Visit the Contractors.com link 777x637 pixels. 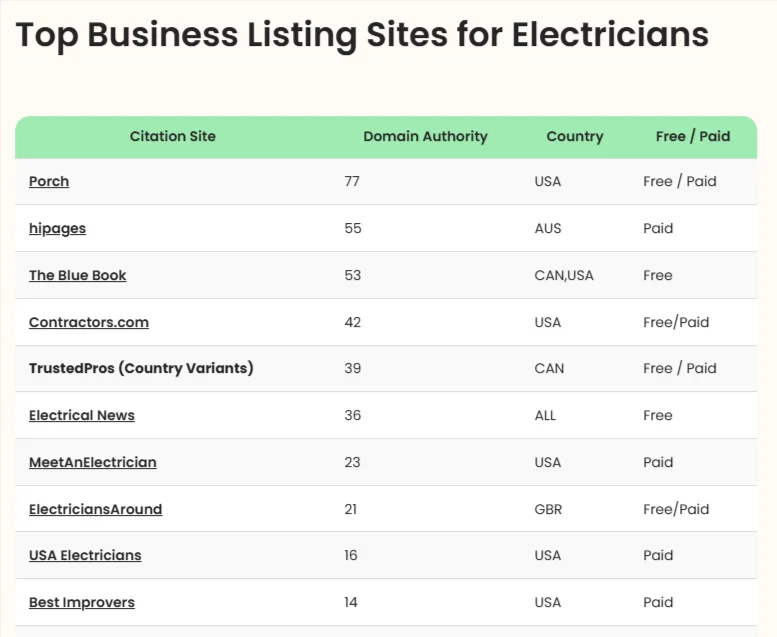[88, 322]
